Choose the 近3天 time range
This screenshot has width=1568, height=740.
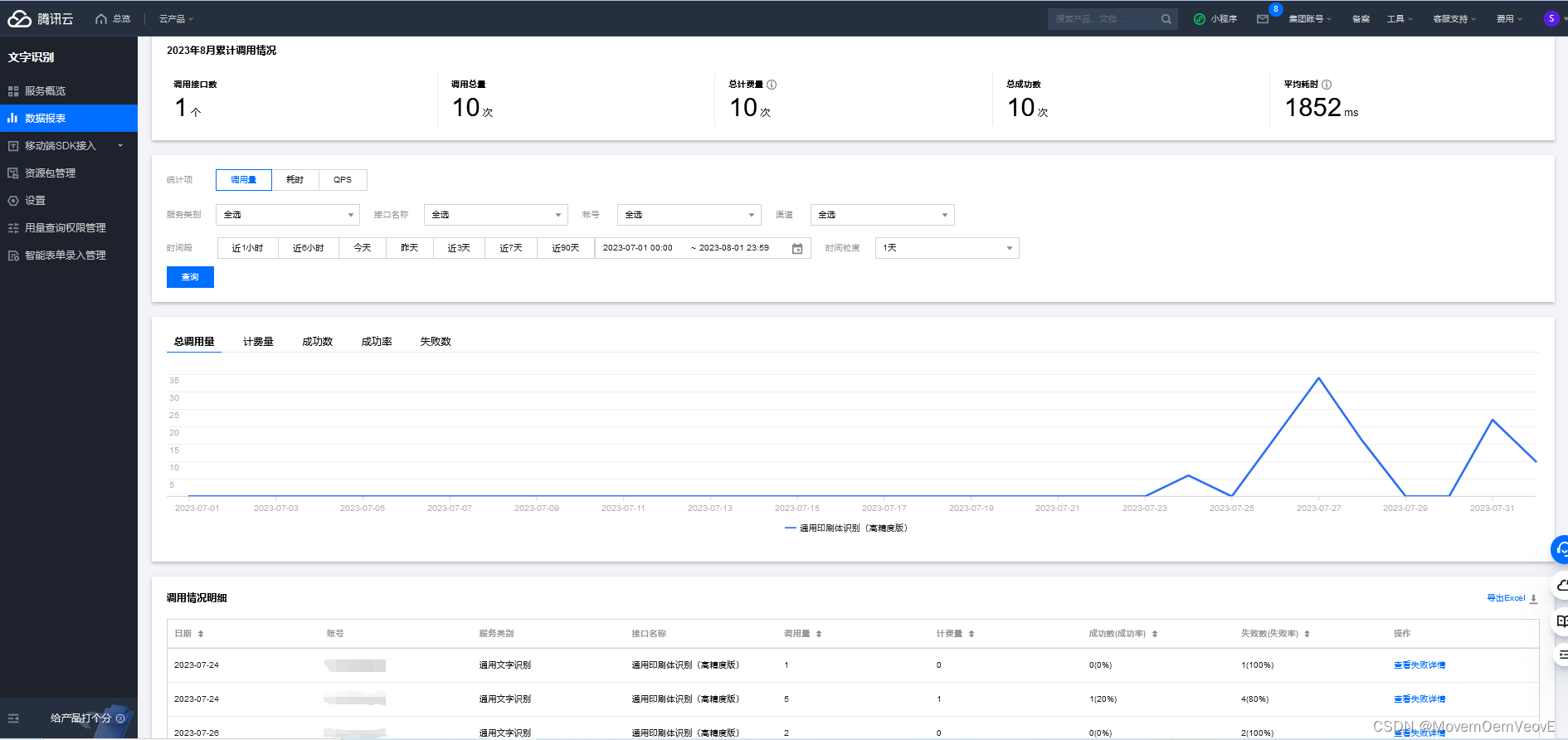click(x=459, y=248)
